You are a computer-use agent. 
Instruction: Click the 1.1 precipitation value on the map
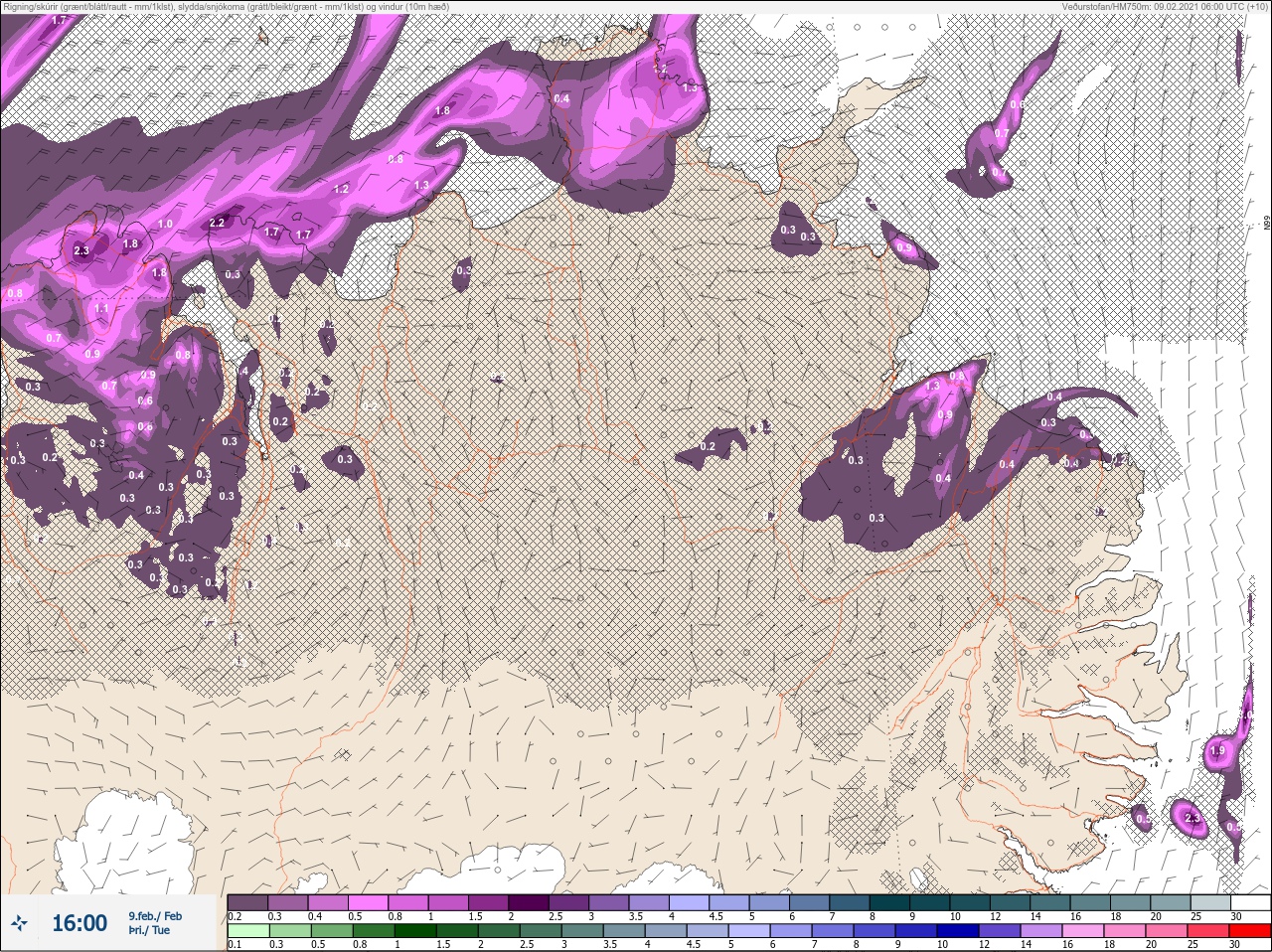tap(101, 309)
